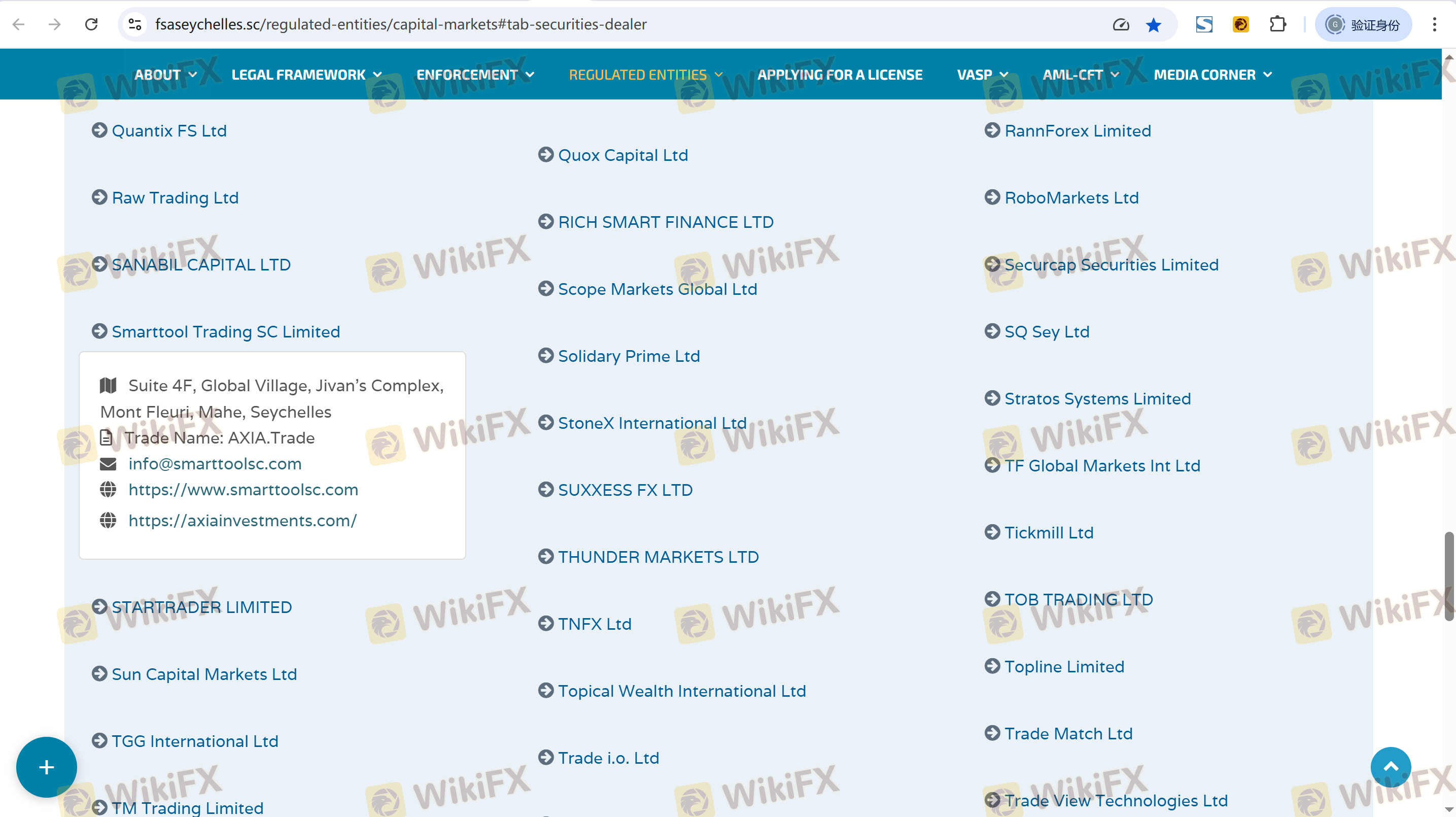Screen dimensions: 1456x817
Task: Click the info@smarttoolsc.com email link
Action: (x=215, y=464)
